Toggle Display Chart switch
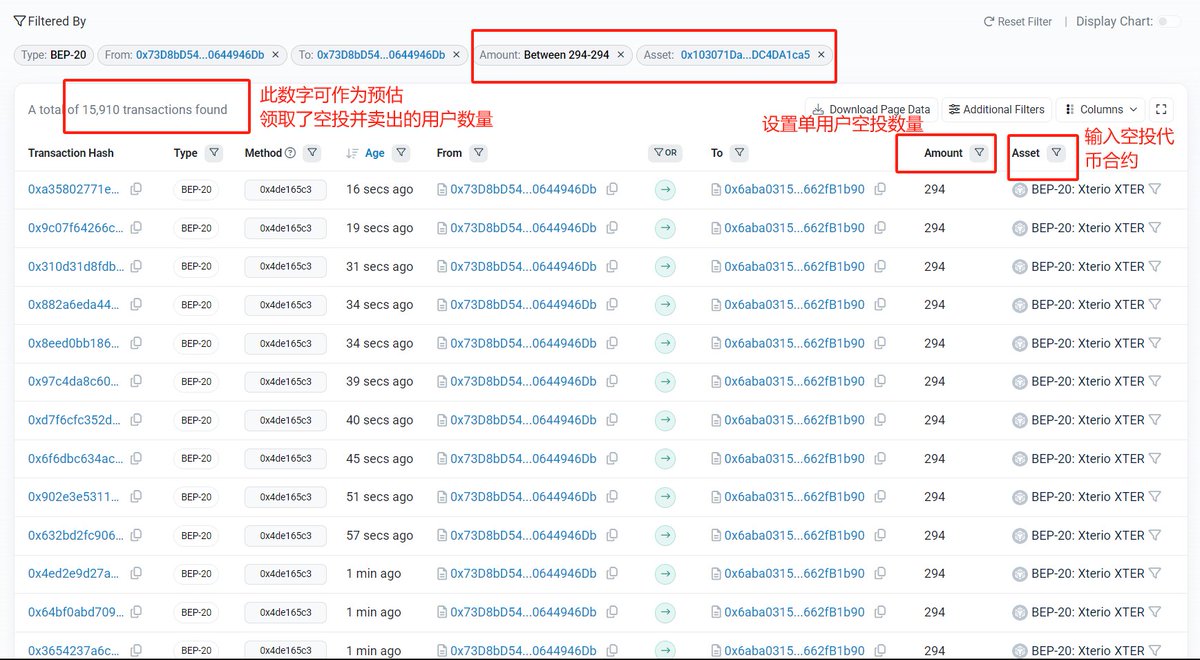This screenshot has height=660, width=1200. click(1169, 21)
